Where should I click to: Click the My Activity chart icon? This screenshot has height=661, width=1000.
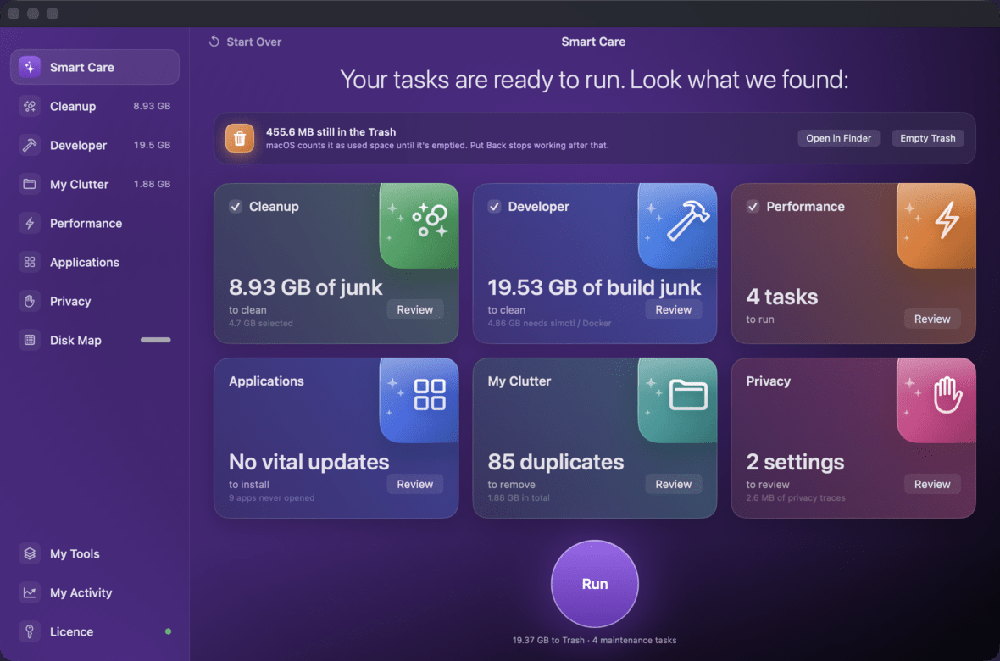pos(29,592)
